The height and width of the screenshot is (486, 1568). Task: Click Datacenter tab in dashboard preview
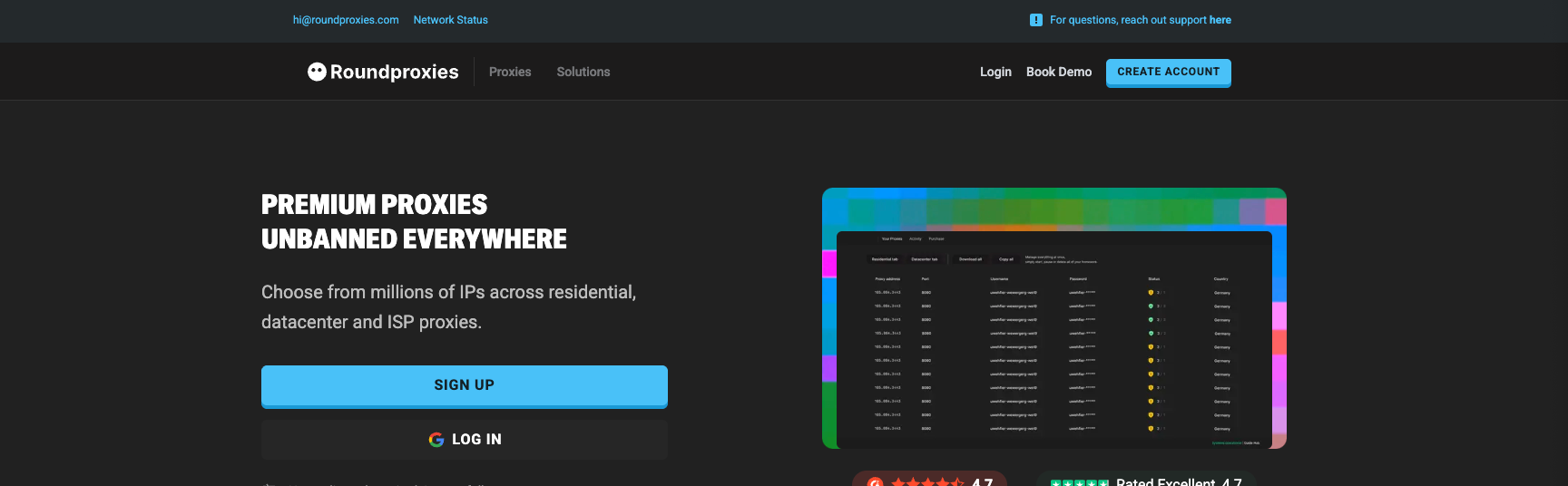(925, 259)
